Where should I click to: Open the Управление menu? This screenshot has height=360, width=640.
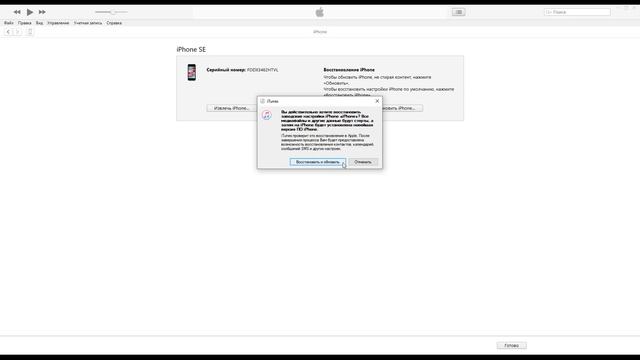tap(58, 23)
